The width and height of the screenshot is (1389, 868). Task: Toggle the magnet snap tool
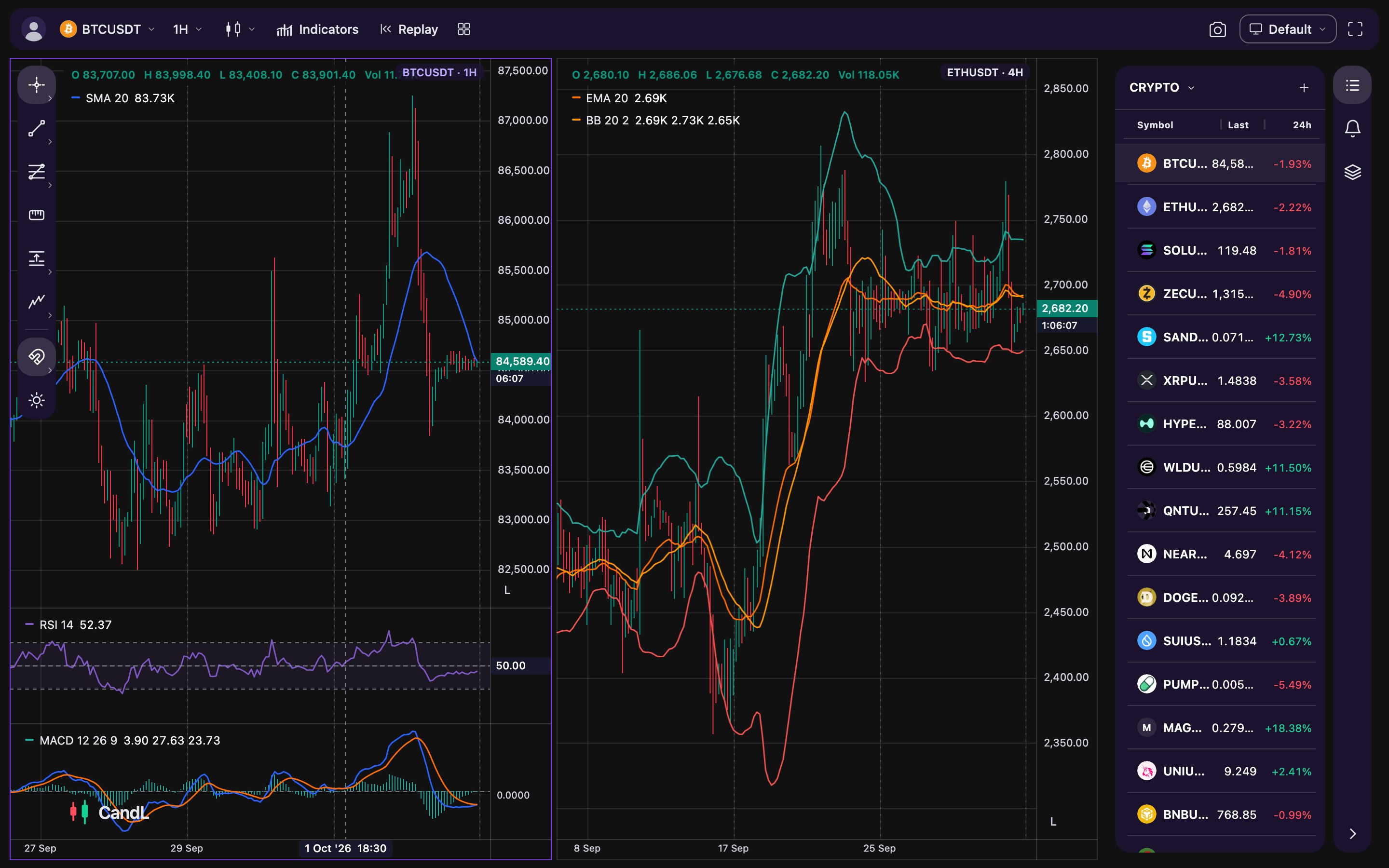(37, 357)
